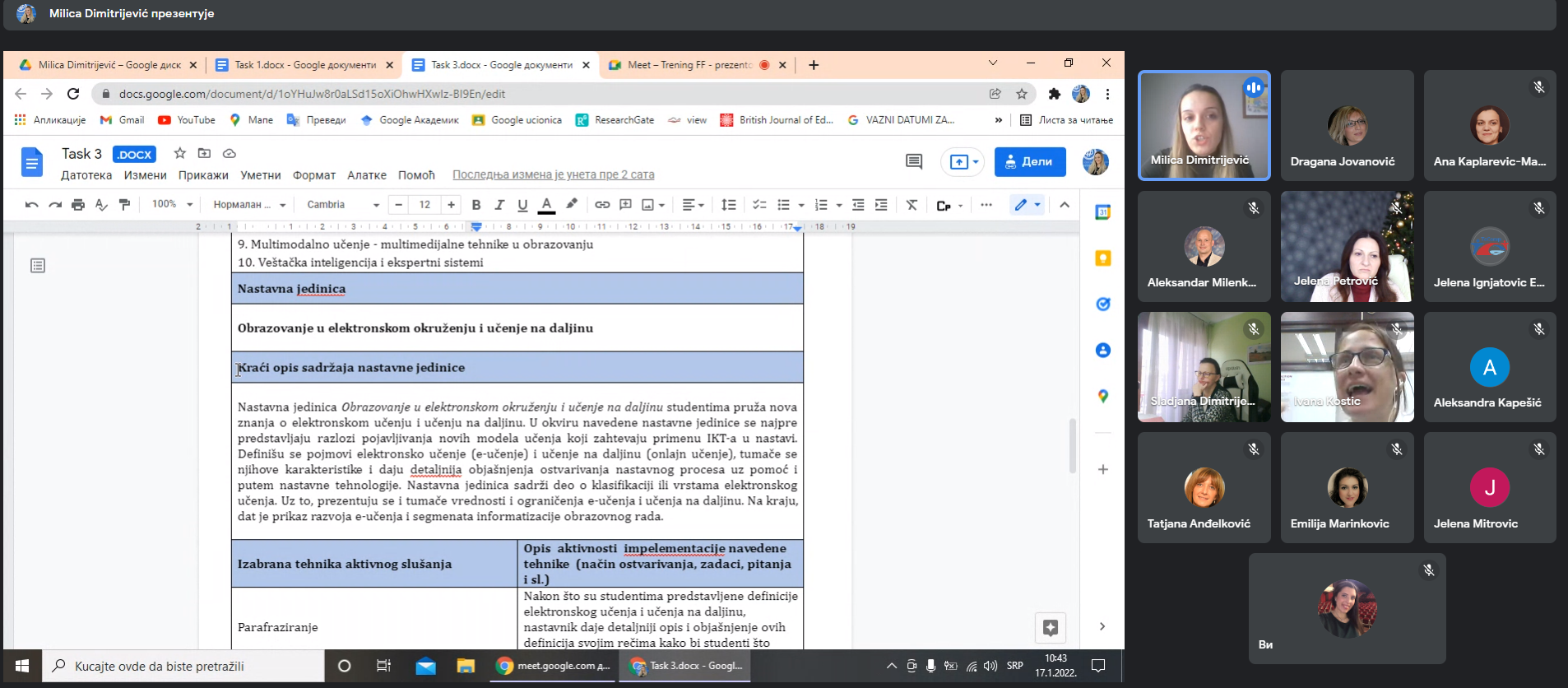Click the Undo icon in the toolbar

click(x=31, y=205)
